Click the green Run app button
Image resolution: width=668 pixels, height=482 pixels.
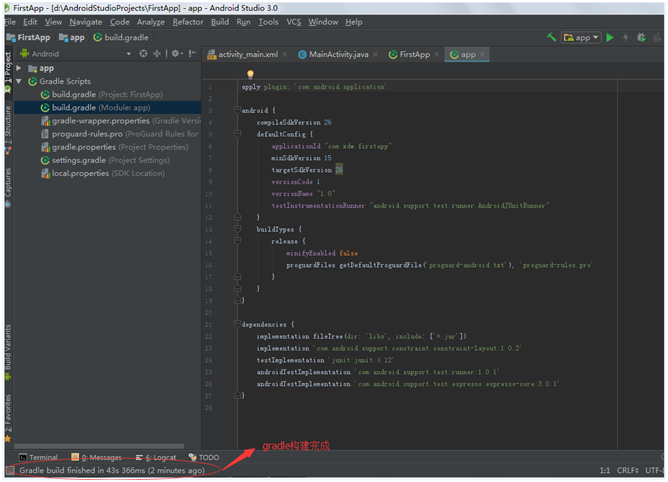coord(610,37)
